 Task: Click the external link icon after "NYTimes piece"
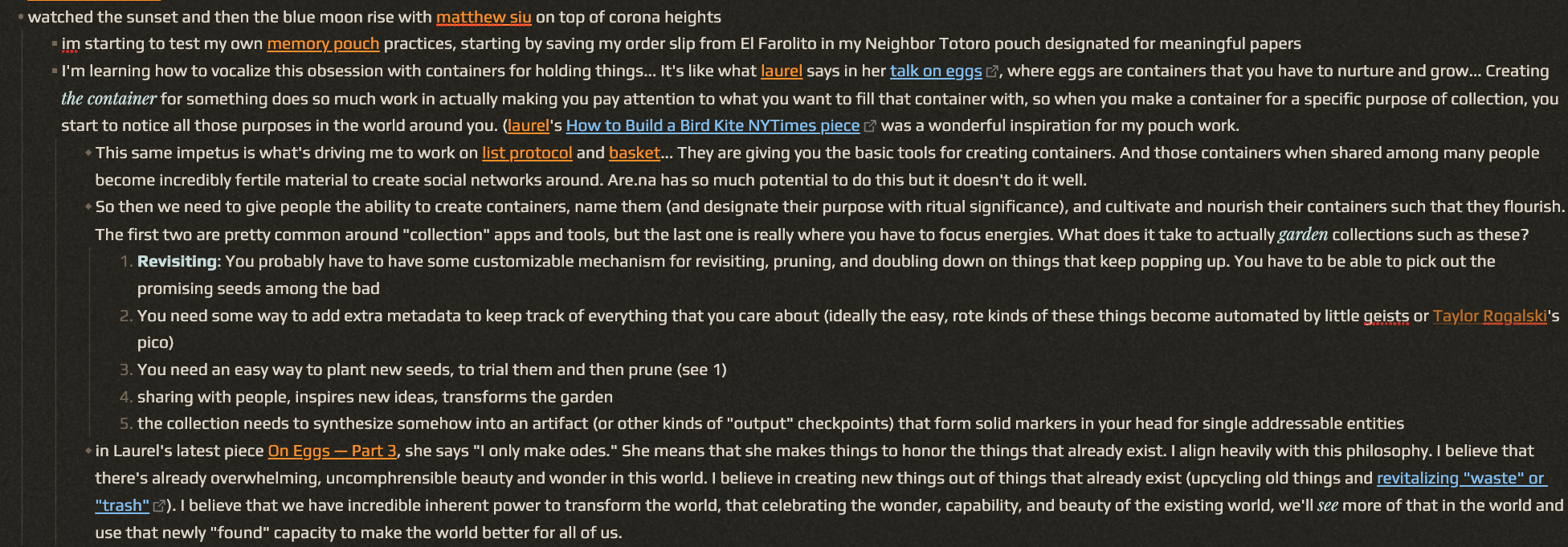tap(869, 126)
